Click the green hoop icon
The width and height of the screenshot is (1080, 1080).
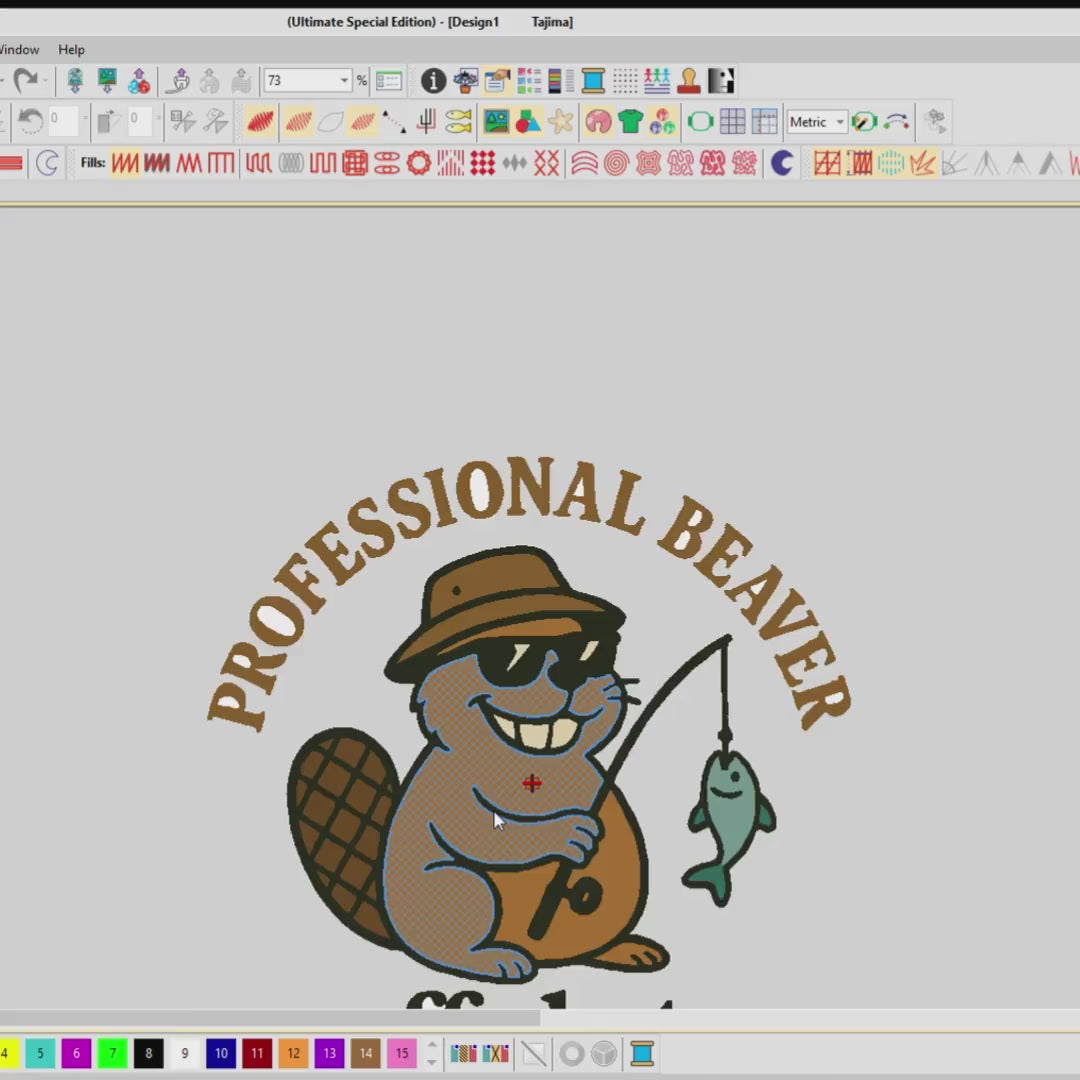point(700,122)
